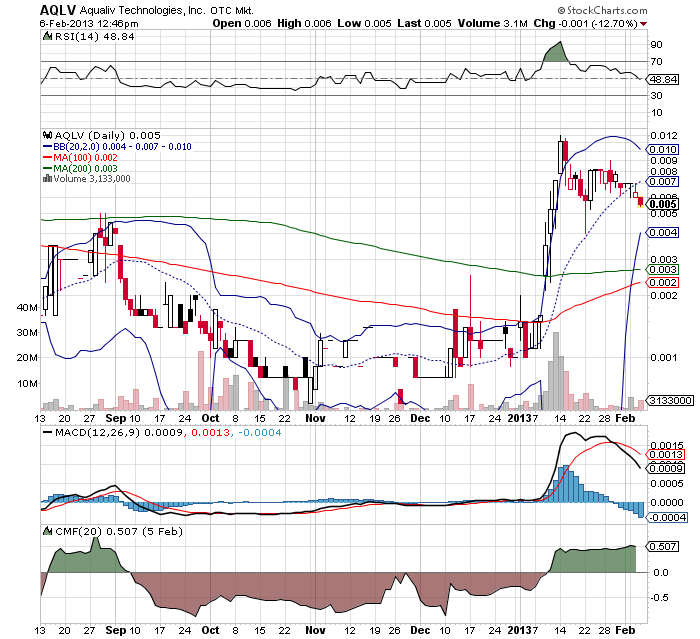Click the Open 0.006 value
This screenshot has width=700, height=639.
click(x=242, y=23)
